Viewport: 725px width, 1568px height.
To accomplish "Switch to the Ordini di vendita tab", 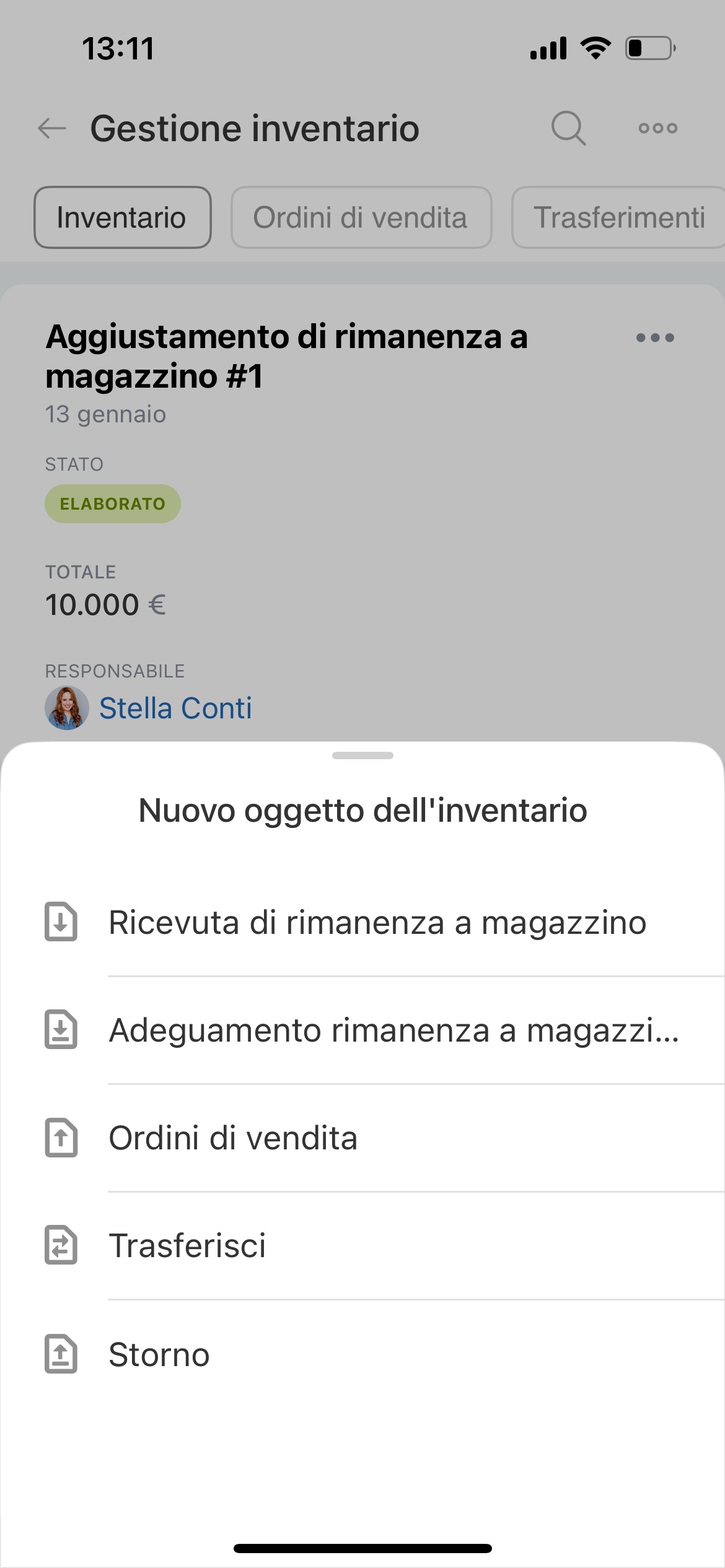I will [361, 217].
